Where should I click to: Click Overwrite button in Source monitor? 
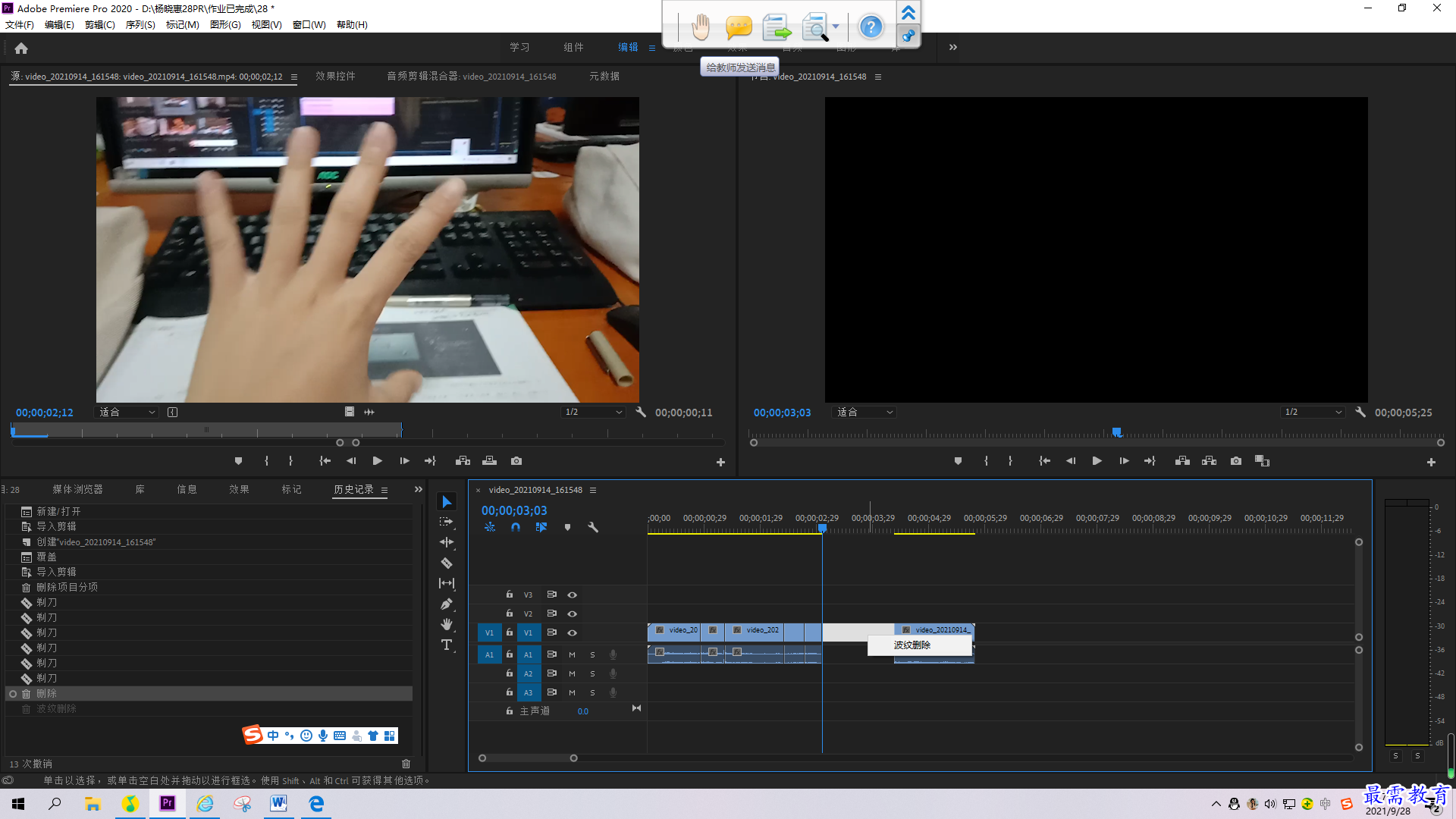490,461
